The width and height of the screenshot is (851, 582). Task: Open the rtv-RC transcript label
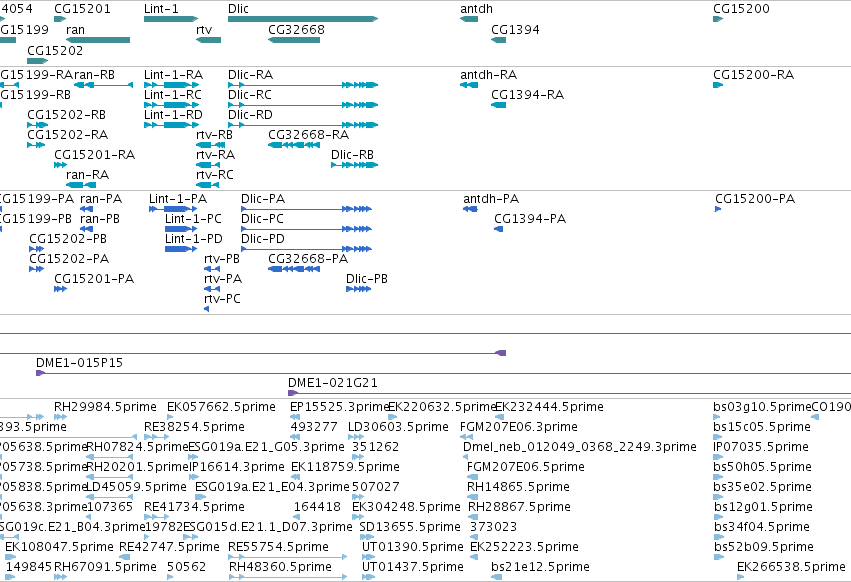coord(215,175)
